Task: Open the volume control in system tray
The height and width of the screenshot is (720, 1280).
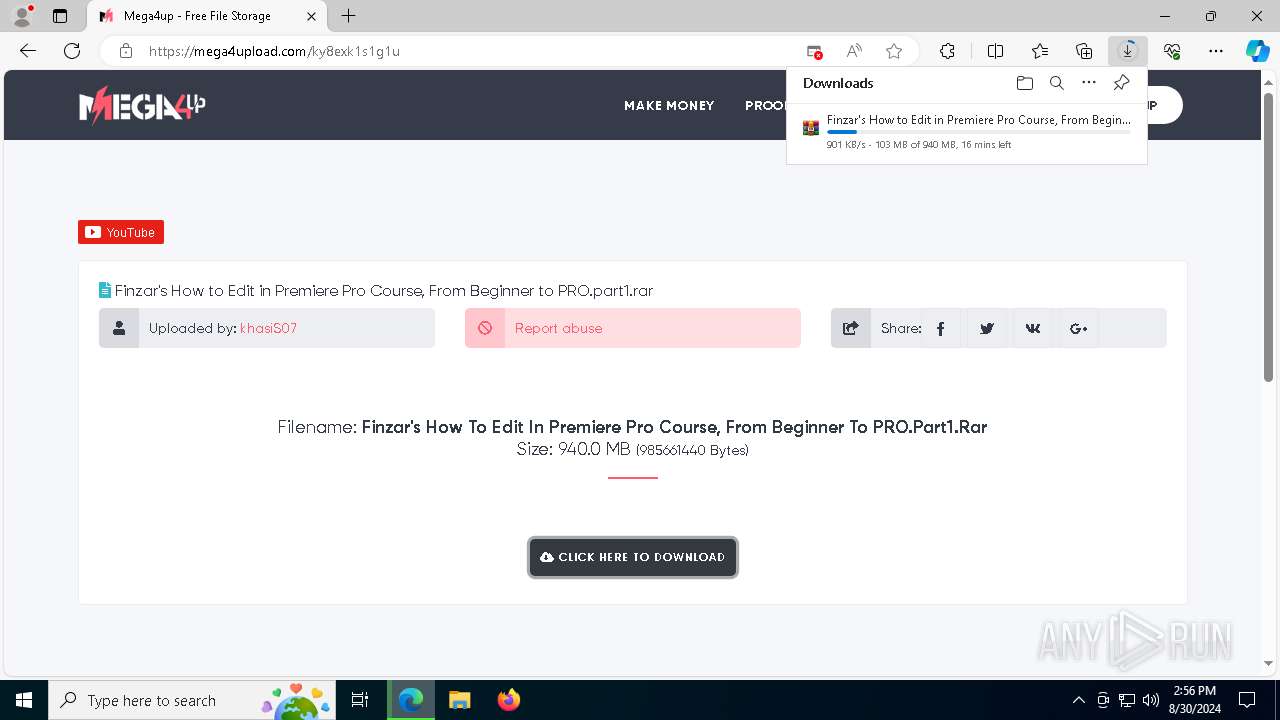Action: click(x=1151, y=700)
